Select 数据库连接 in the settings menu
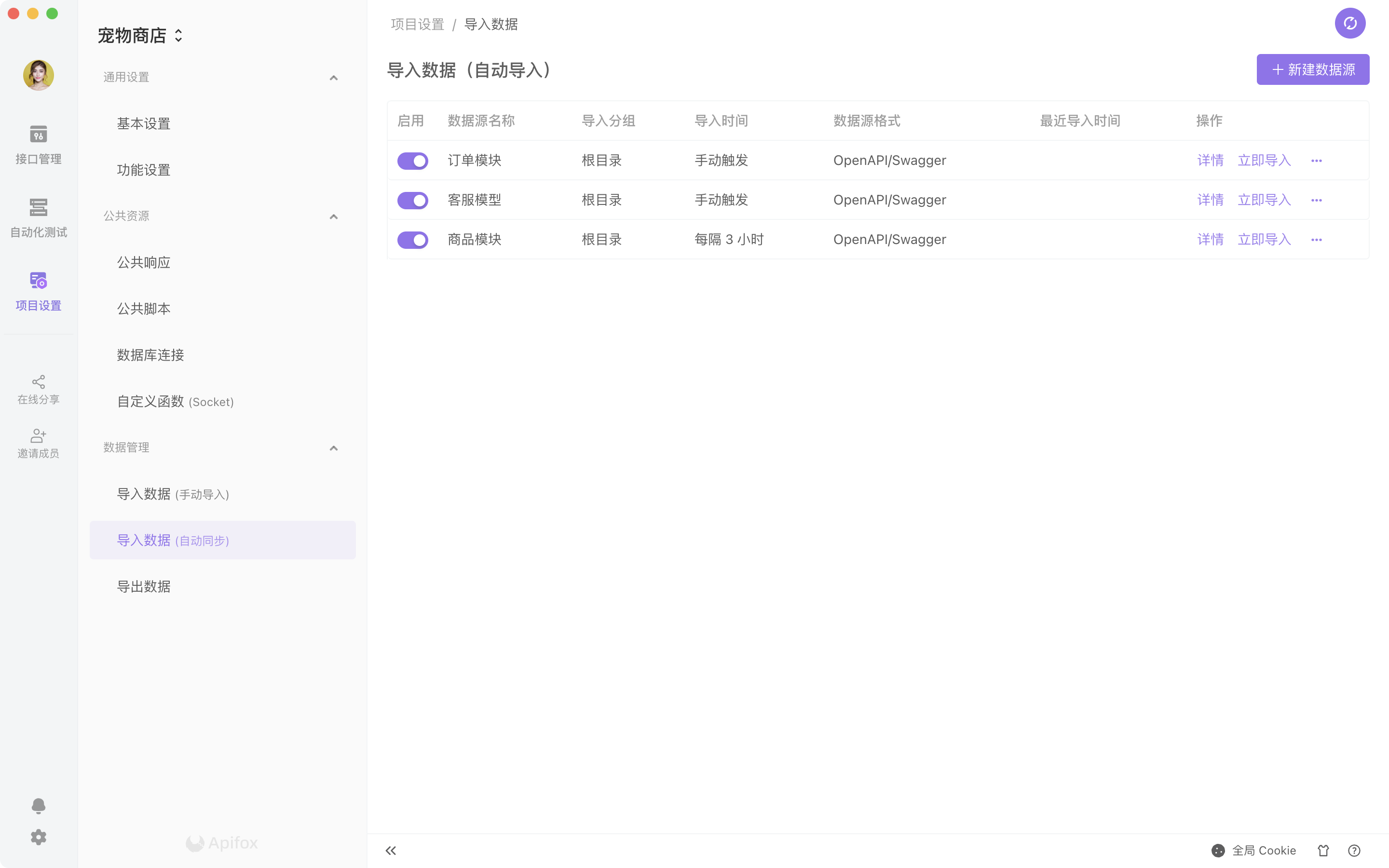The image size is (1389, 868). pos(150,355)
